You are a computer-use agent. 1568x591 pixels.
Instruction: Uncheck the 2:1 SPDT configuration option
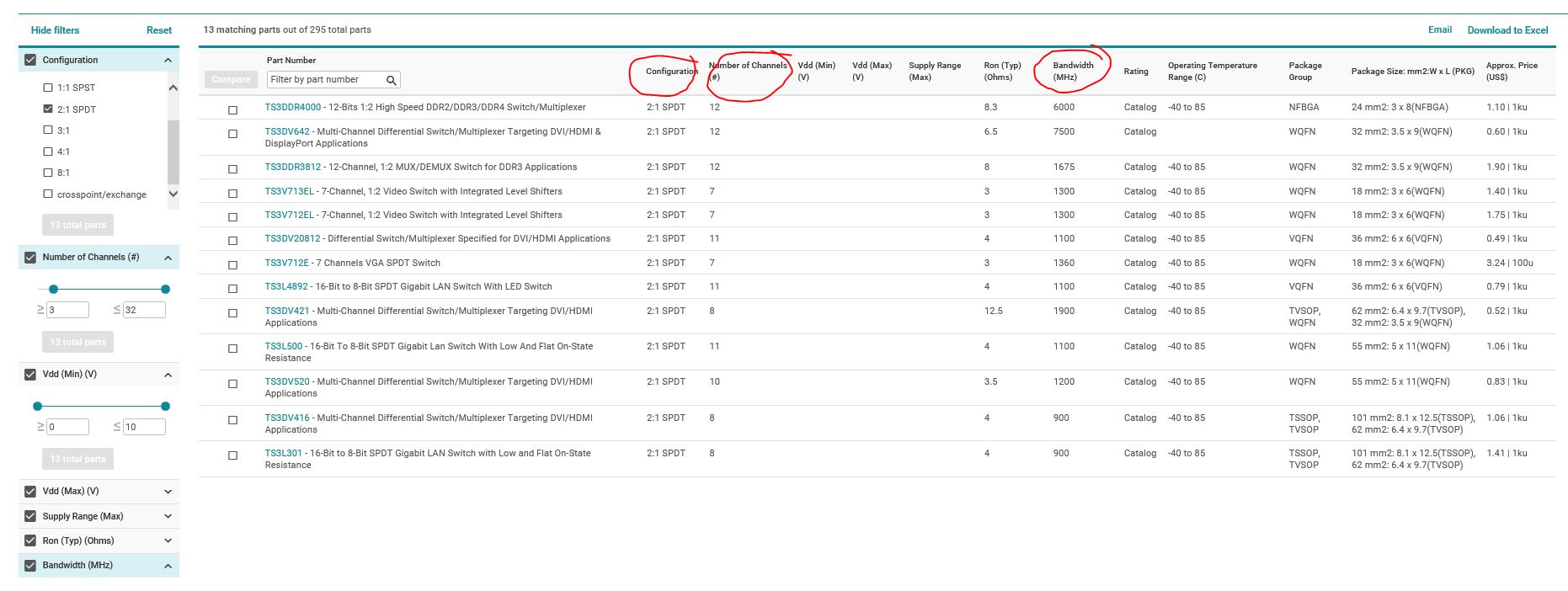click(48, 109)
